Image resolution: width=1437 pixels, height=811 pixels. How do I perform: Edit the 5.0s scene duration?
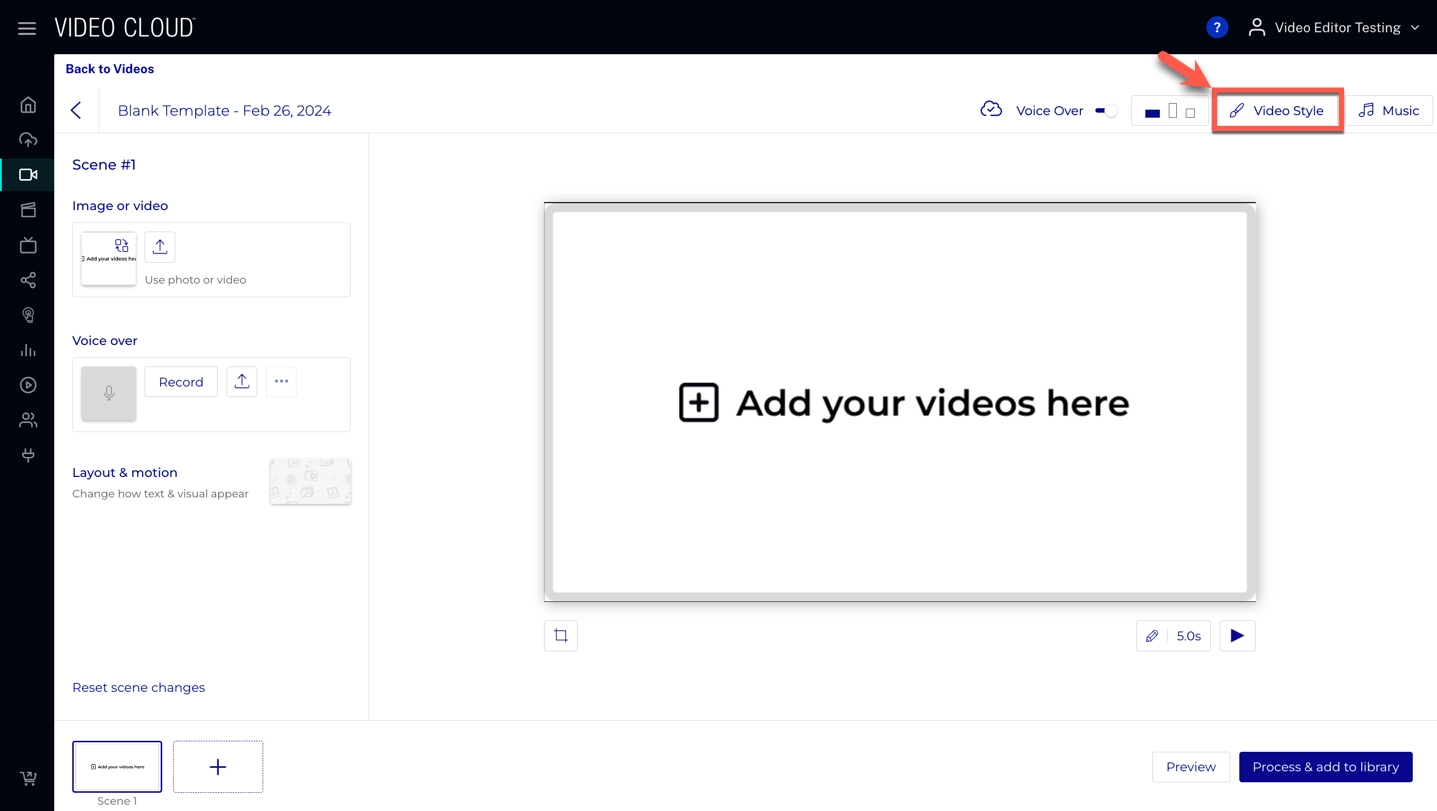click(x=1174, y=636)
